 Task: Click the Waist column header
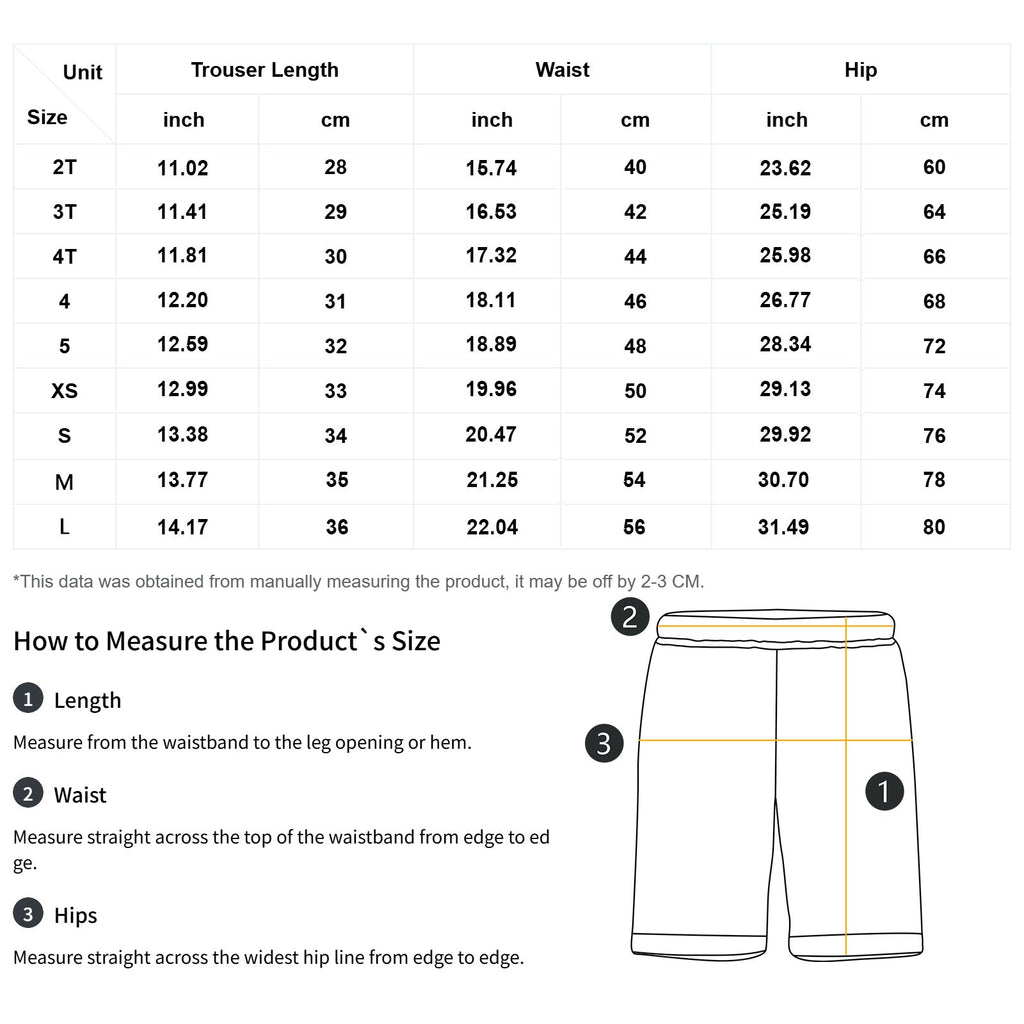point(562,70)
